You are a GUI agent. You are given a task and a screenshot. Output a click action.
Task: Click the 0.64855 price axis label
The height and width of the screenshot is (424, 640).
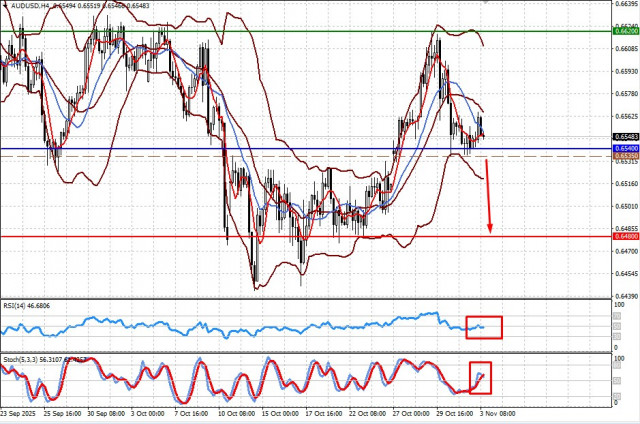(x=627, y=229)
